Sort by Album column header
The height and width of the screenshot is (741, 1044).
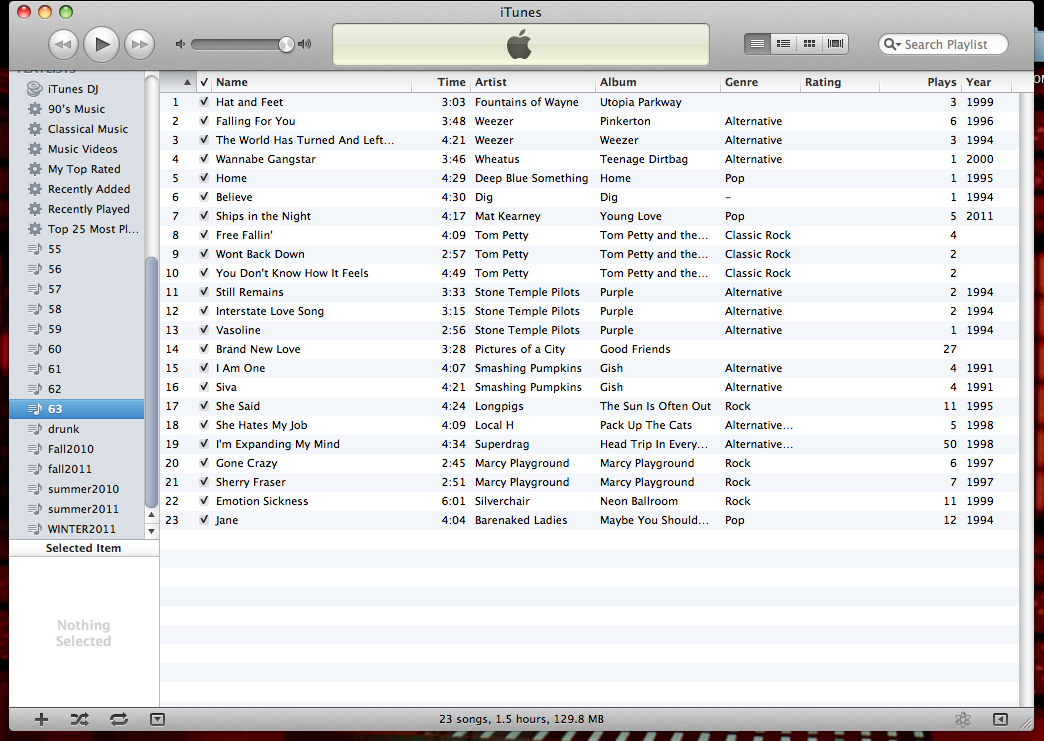[x=658, y=82]
